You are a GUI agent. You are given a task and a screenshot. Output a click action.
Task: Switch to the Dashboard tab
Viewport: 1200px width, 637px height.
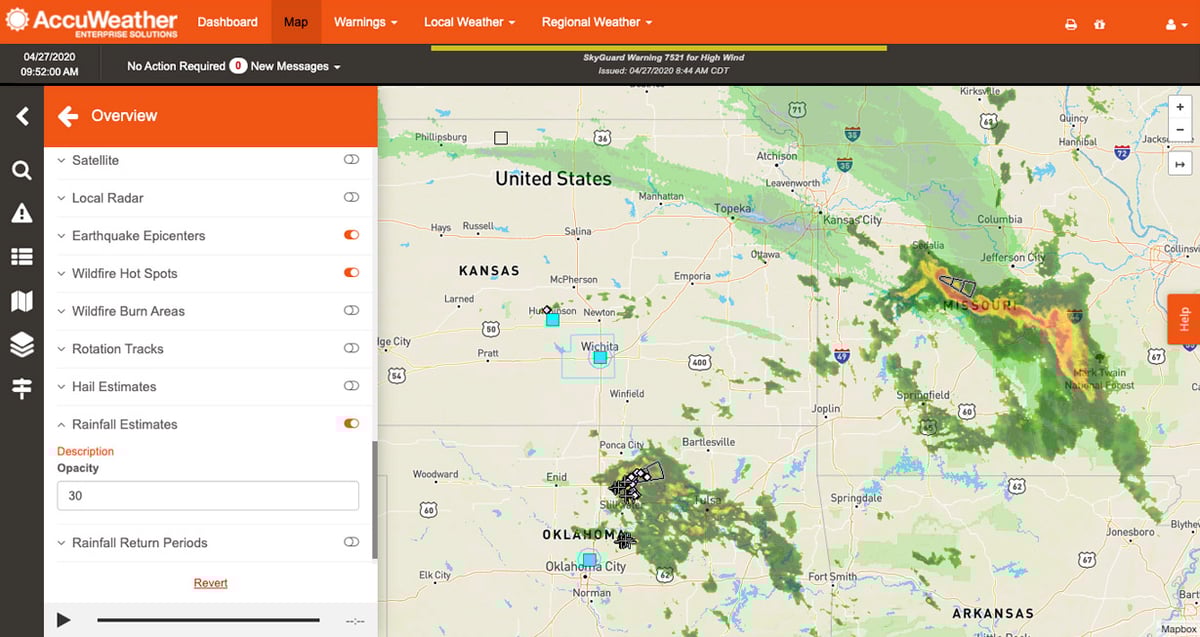pos(227,22)
